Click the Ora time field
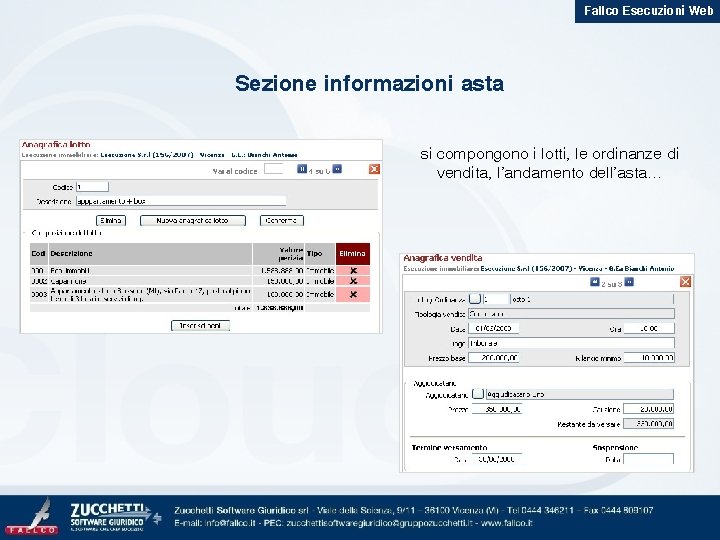Image resolution: width=720 pixels, height=540 pixels. 649,328
